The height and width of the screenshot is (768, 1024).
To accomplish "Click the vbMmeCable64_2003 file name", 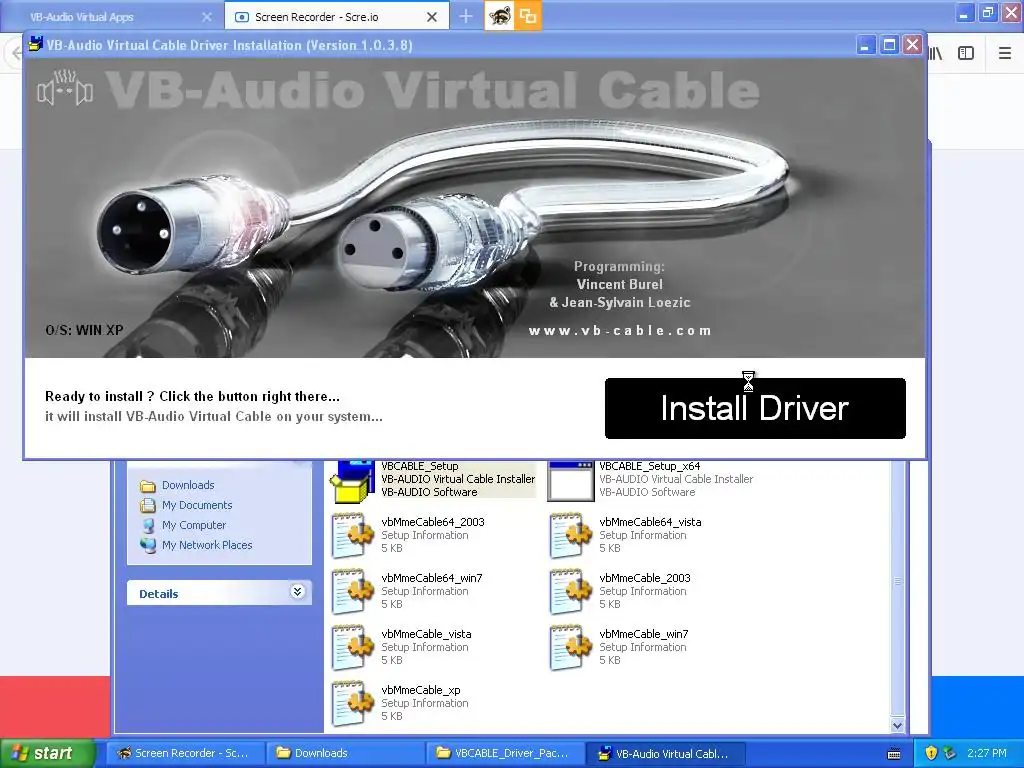I will click(x=433, y=522).
